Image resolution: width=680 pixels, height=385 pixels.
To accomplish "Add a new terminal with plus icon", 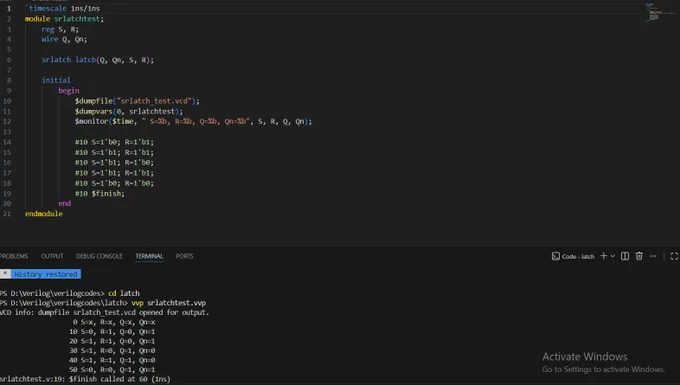I will point(603,256).
